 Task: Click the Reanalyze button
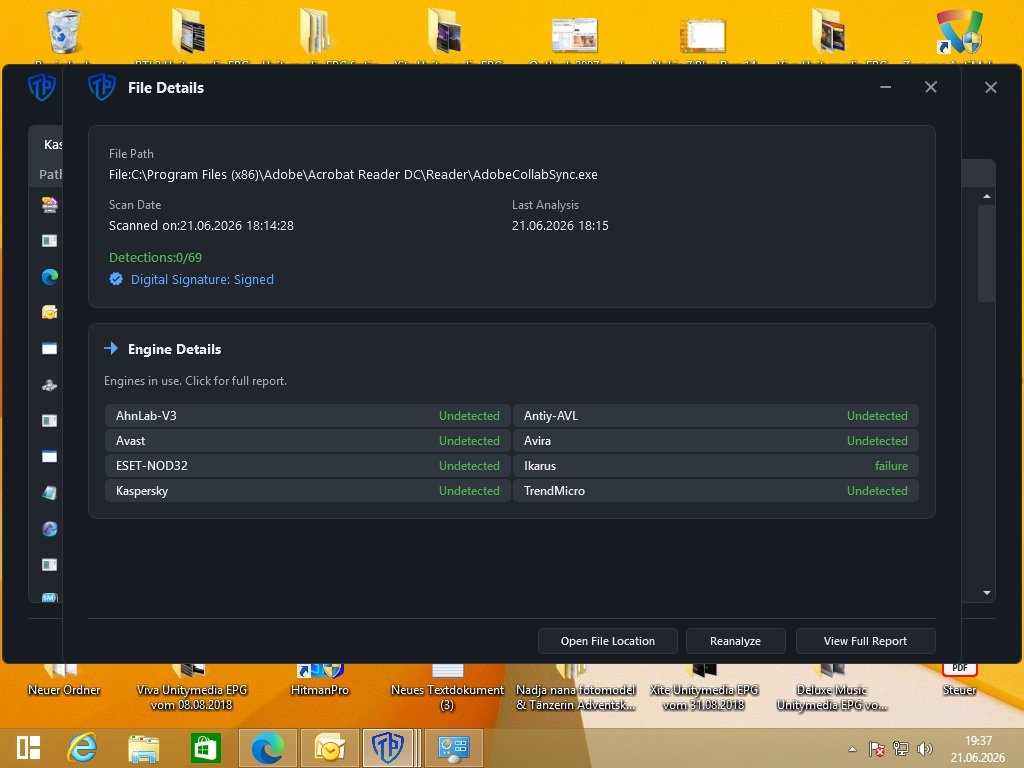[x=735, y=641]
